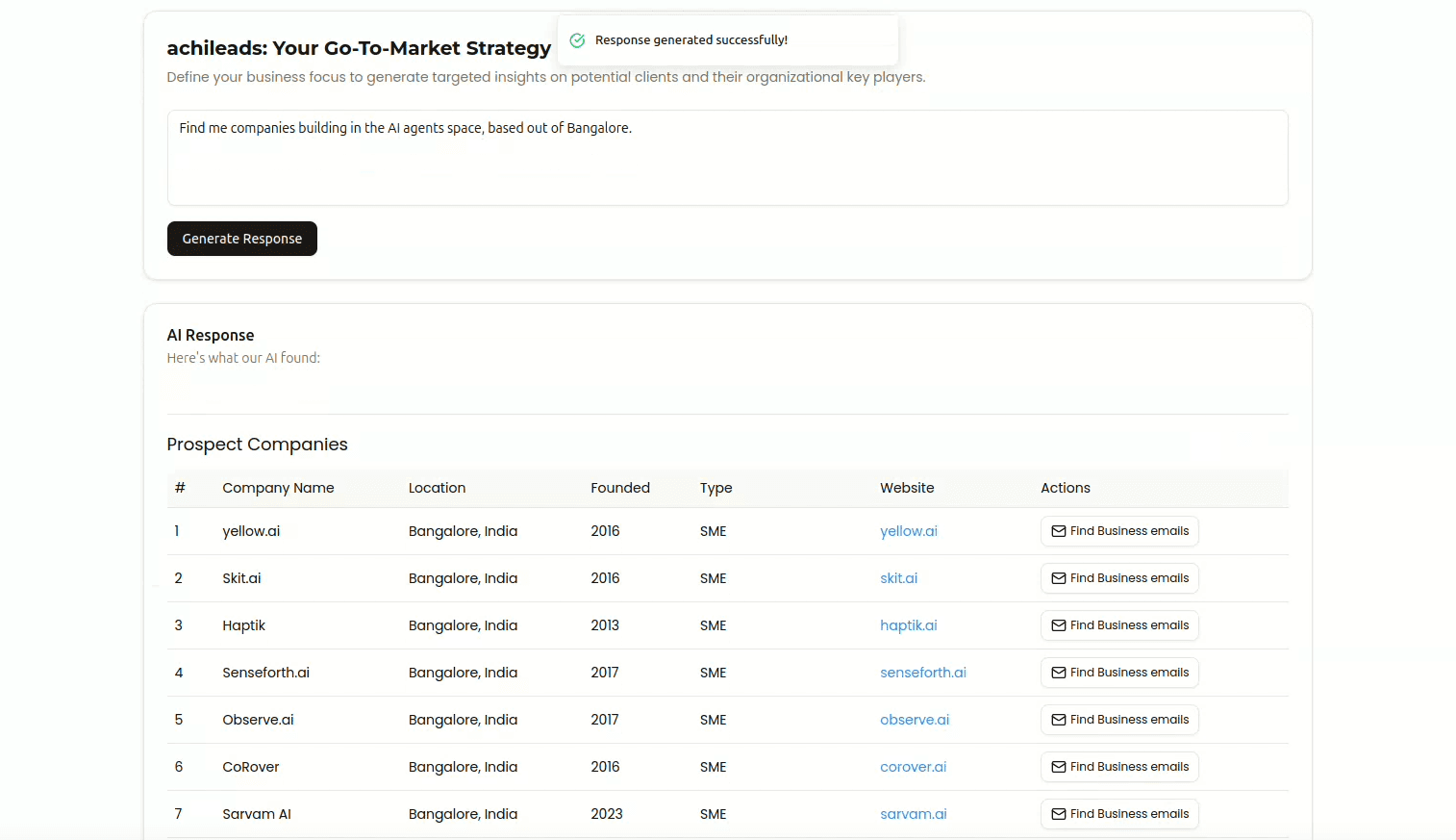Open the corover.ai website link
The width and height of the screenshot is (1456, 840).
[x=913, y=766]
